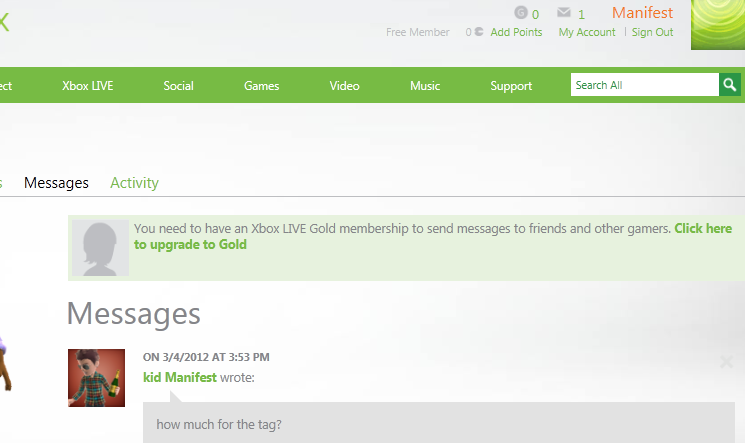Open the Support menu
The width and height of the screenshot is (745, 443).
pyautogui.click(x=511, y=86)
